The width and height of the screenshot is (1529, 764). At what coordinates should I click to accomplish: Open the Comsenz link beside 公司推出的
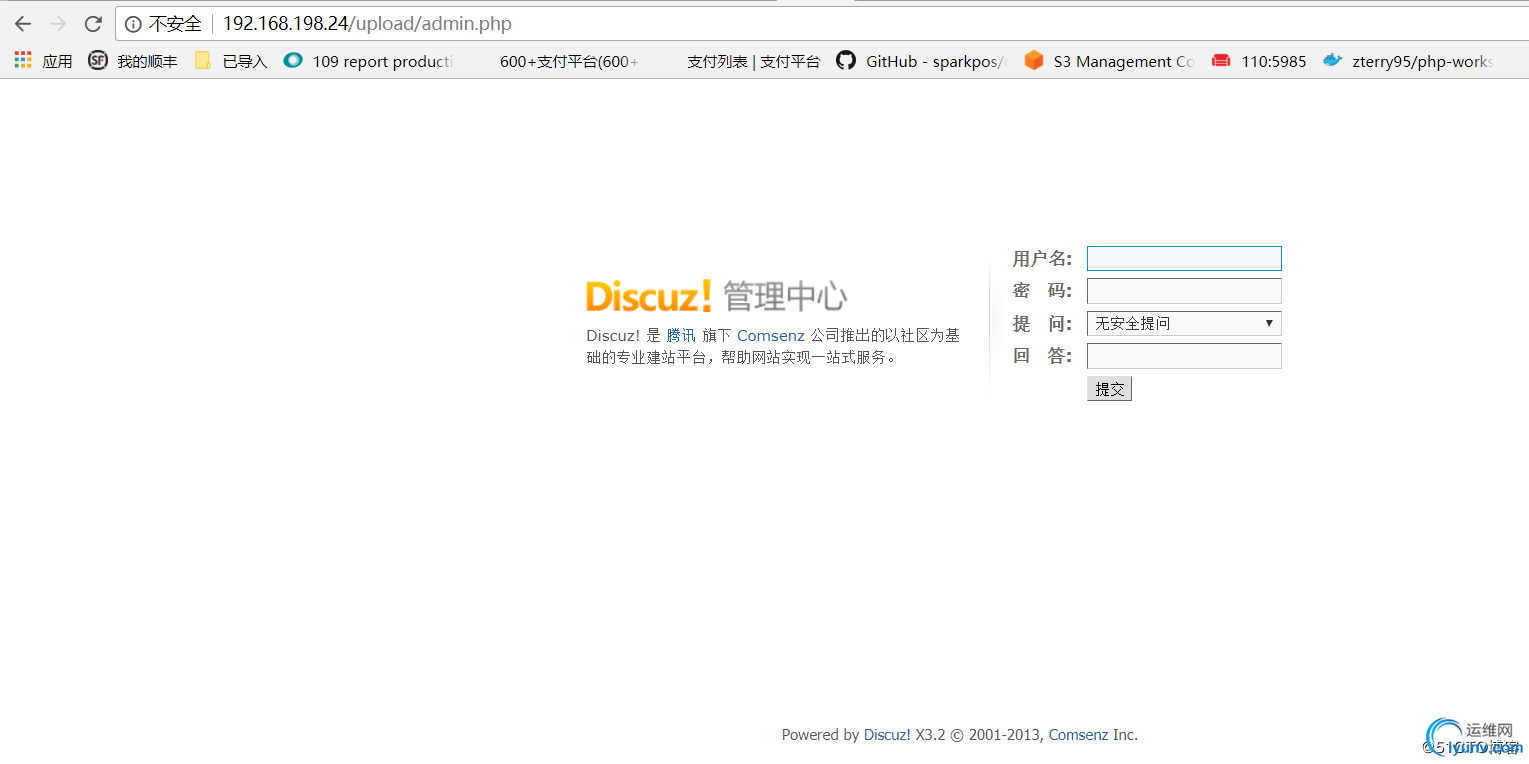click(x=771, y=336)
